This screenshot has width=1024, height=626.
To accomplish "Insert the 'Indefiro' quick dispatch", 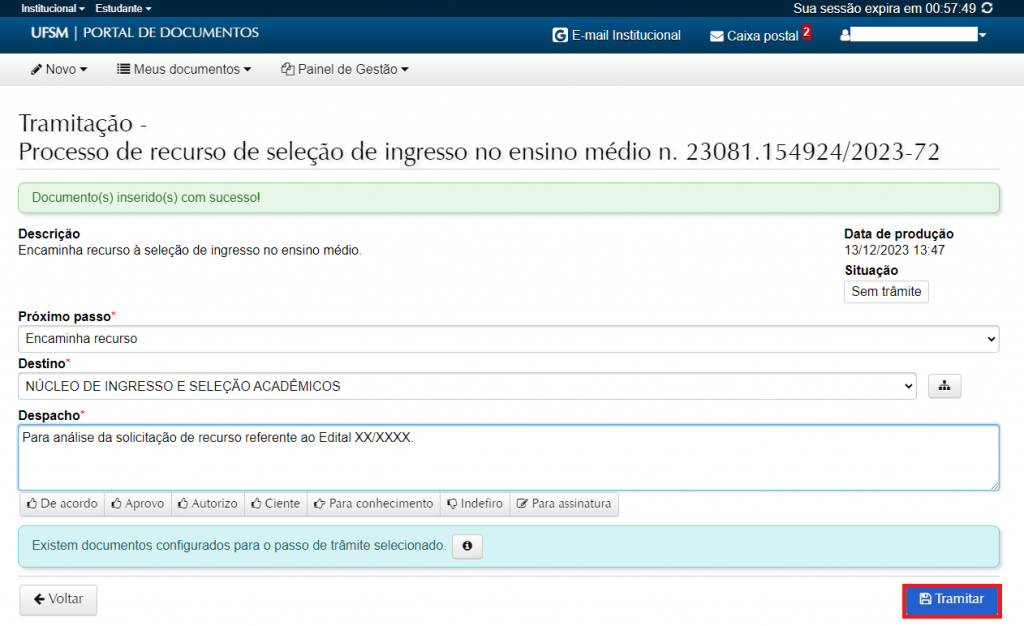I will coord(475,504).
